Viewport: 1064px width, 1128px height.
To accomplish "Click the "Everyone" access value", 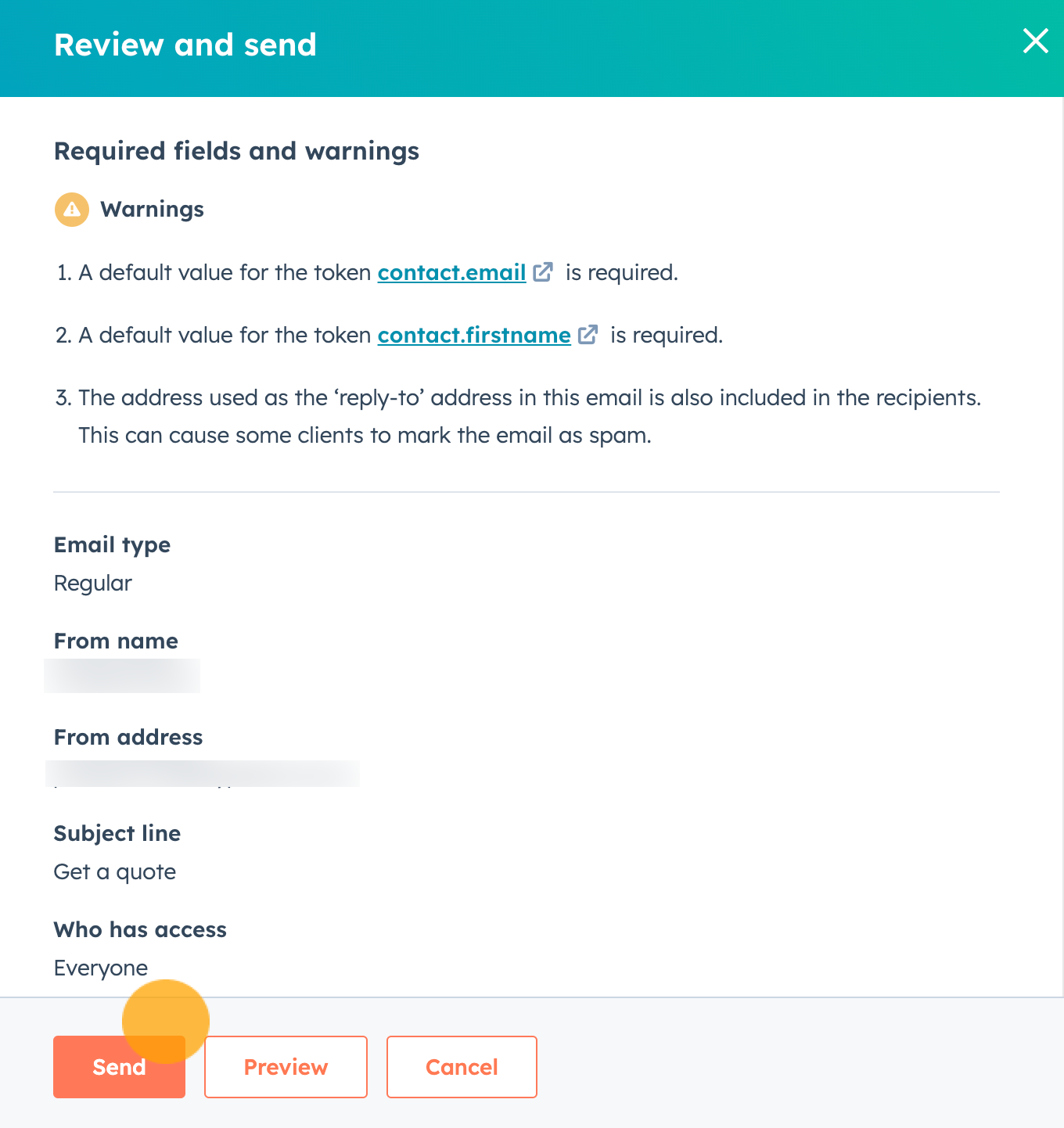I will point(101,968).
